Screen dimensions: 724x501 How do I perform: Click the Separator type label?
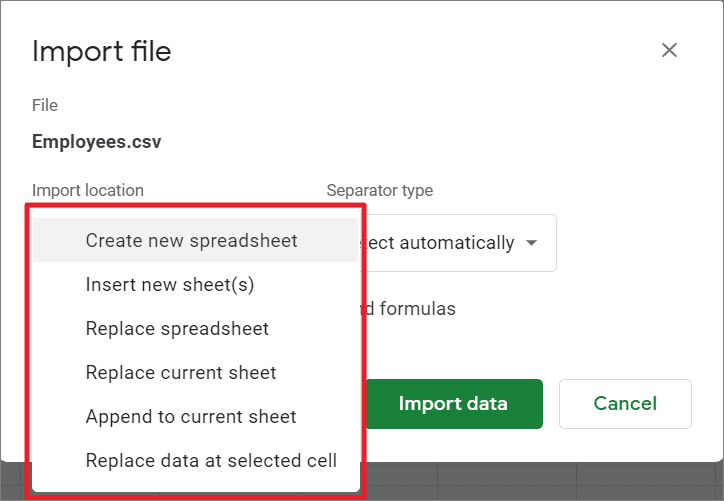(380, 190)
